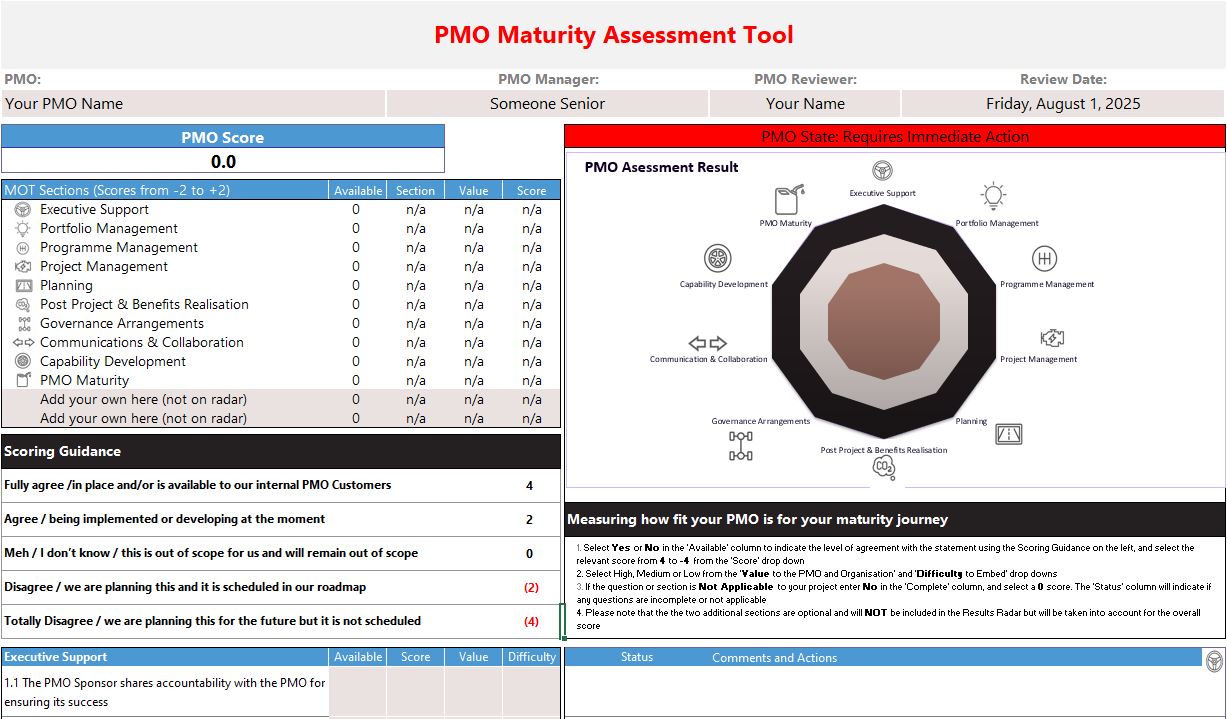This screenshot has height=719, width=1227.
Task: Click the Portfolio Management lightbulb icon
Action: coord(992,196)
